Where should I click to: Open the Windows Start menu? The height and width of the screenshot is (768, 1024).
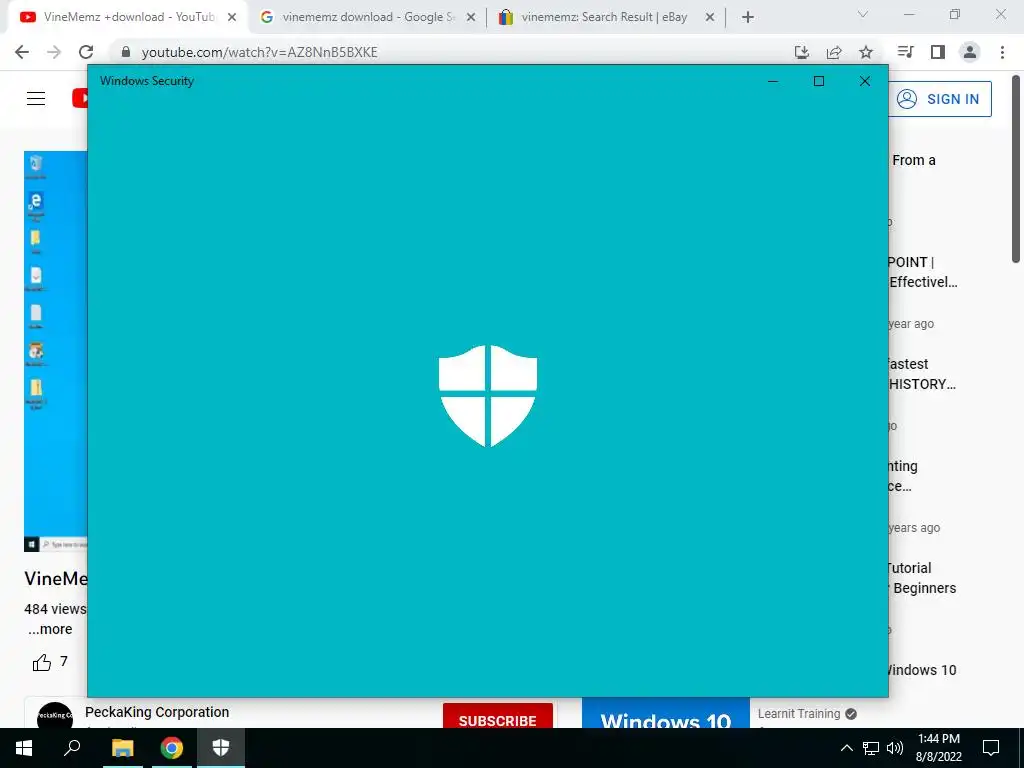point(24,748)
